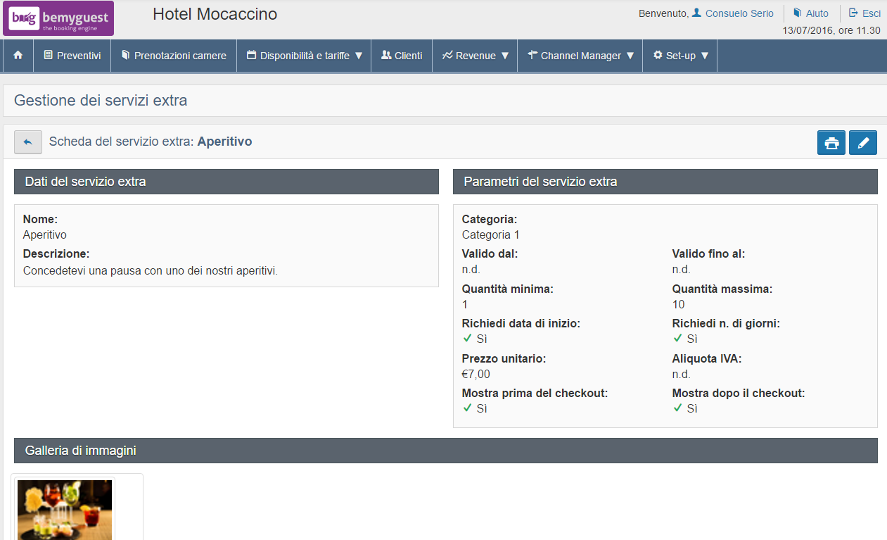Image resolution: width=887 pixels, height=540 pixels.
Task: Expand the Disponibilità e tariffe dropdown
Action: [x=304, y=56]
